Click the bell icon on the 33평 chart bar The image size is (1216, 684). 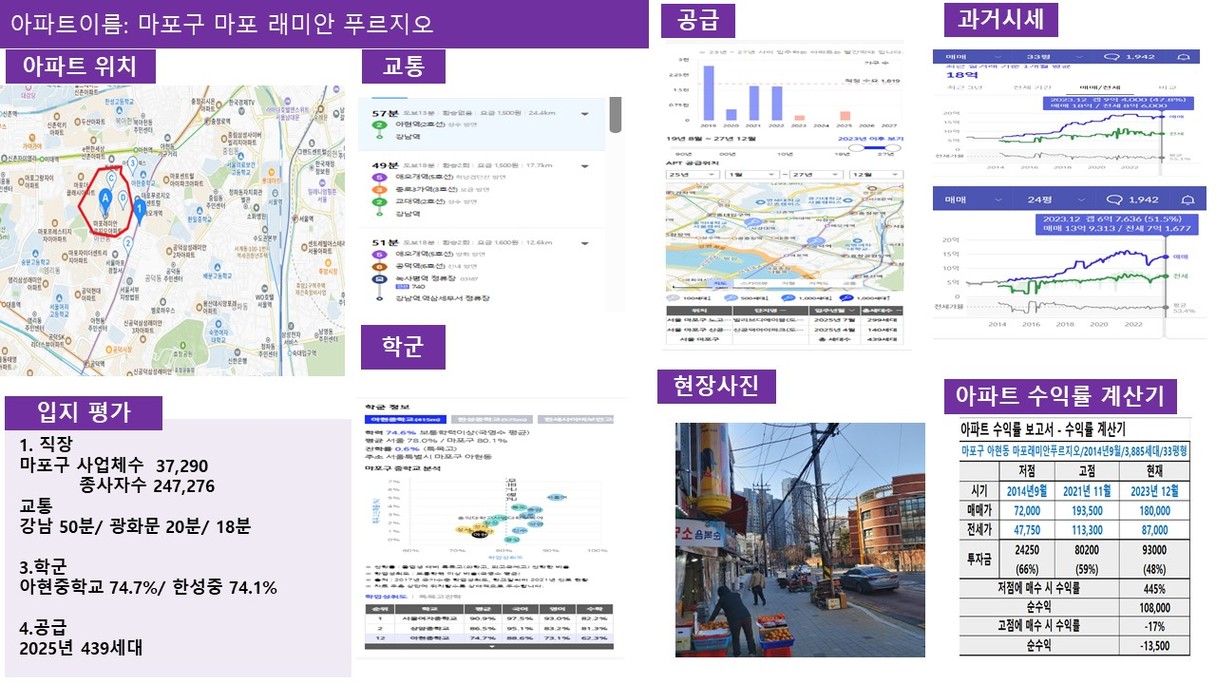(1186, 58)
